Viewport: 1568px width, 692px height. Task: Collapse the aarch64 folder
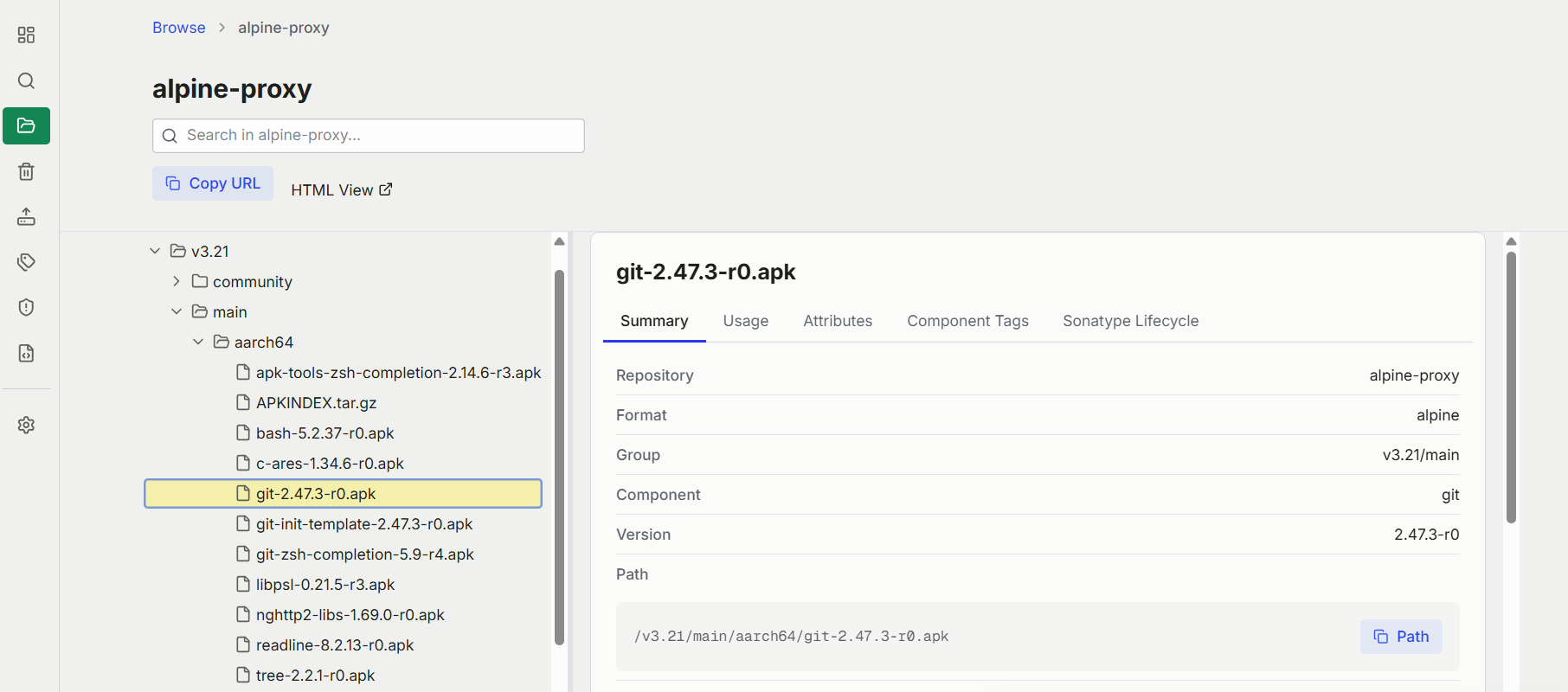point(198,342)
